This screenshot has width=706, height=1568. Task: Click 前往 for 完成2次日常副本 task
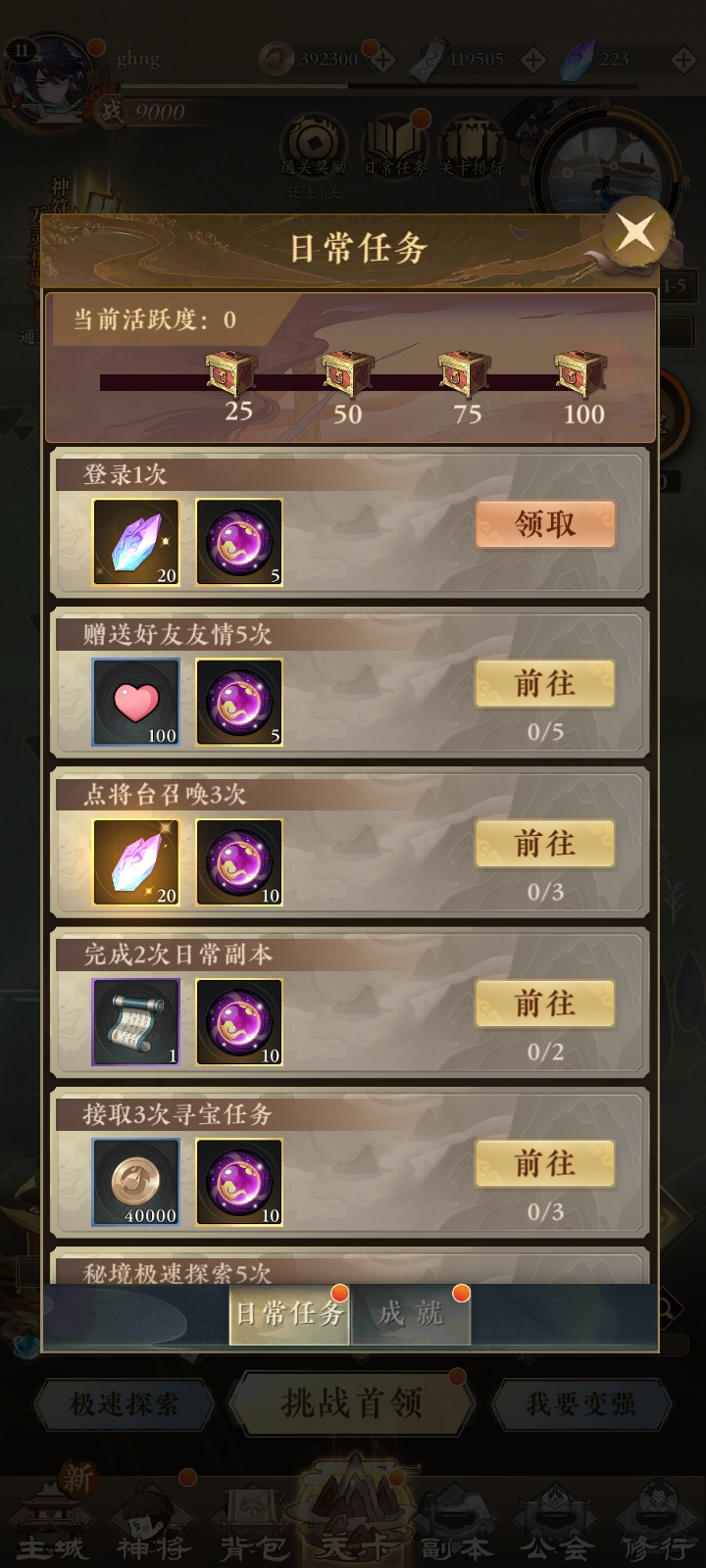[x=545, y=1003]
